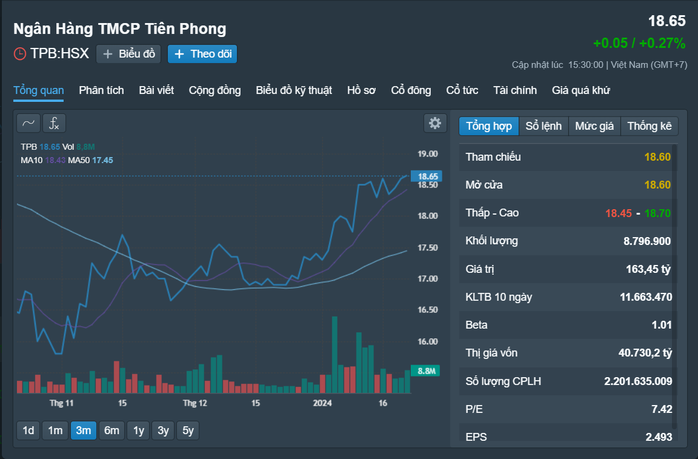
Task: Click Thị giá vốn value 40.730,2 tỷ
Action: click(645, 353)
